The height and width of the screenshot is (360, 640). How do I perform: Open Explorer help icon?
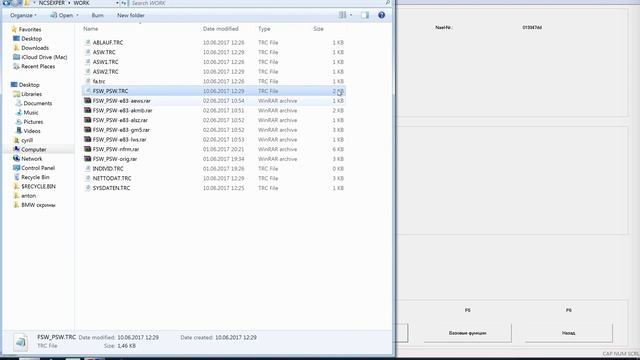(x=381, y=16)
